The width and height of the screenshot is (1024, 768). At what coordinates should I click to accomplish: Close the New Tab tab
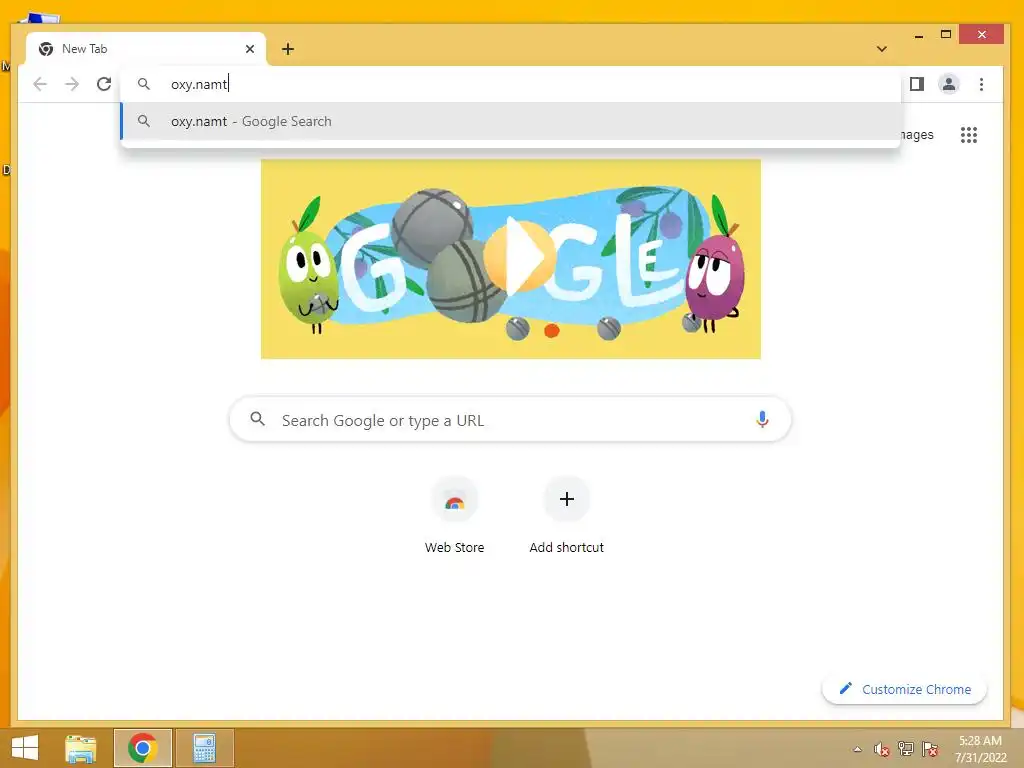click(x=249, y=49)
